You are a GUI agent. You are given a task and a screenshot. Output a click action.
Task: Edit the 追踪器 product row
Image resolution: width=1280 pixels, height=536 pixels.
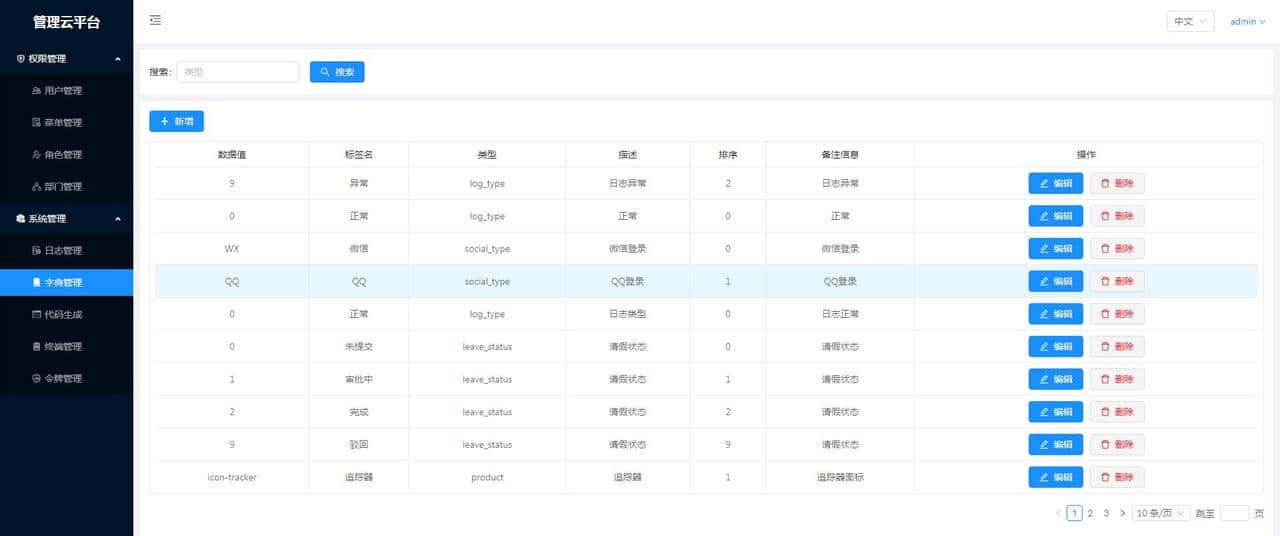click(x=1056, y=478)
